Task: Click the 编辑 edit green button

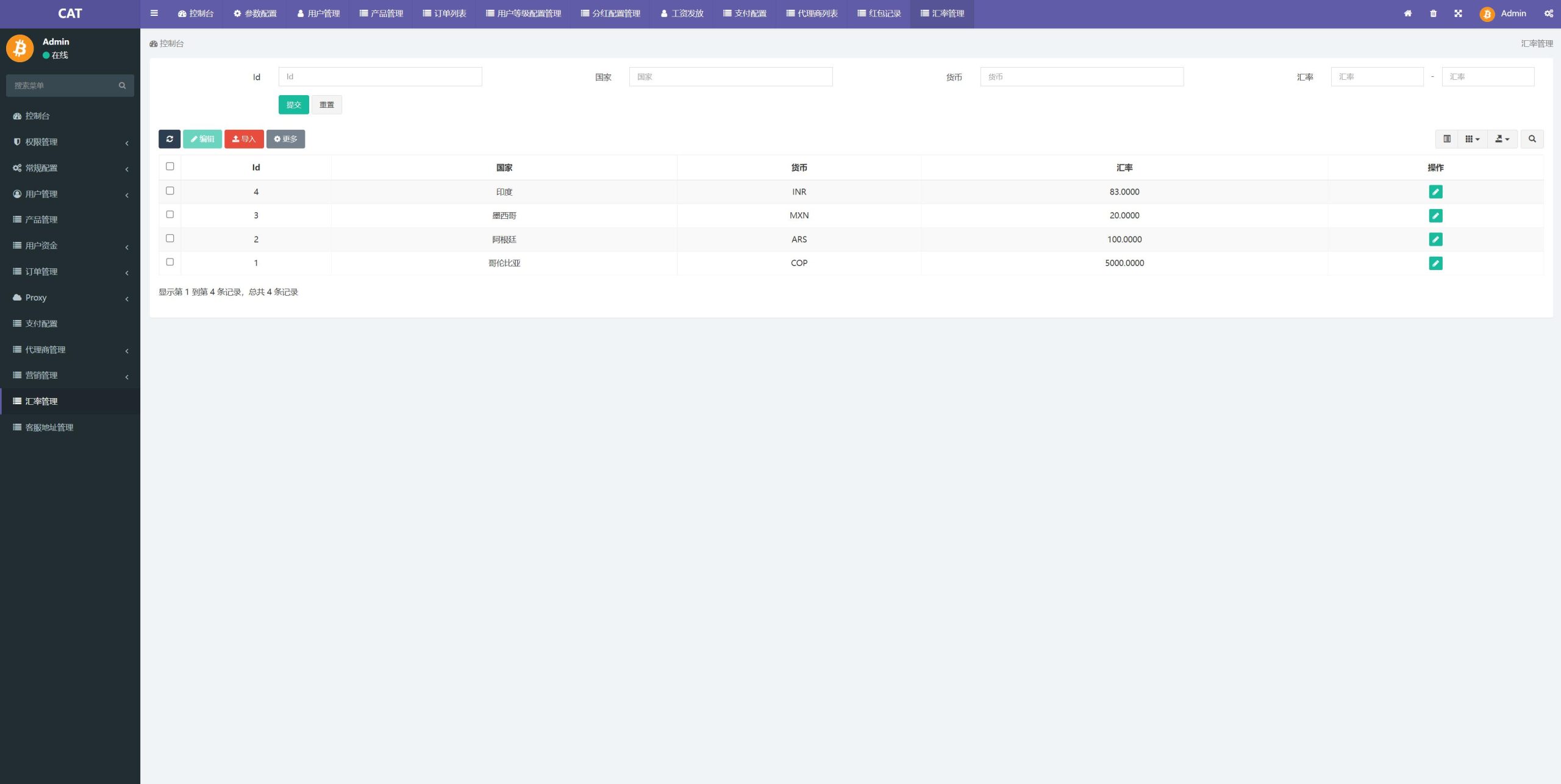Action: (x=201, y=138)
